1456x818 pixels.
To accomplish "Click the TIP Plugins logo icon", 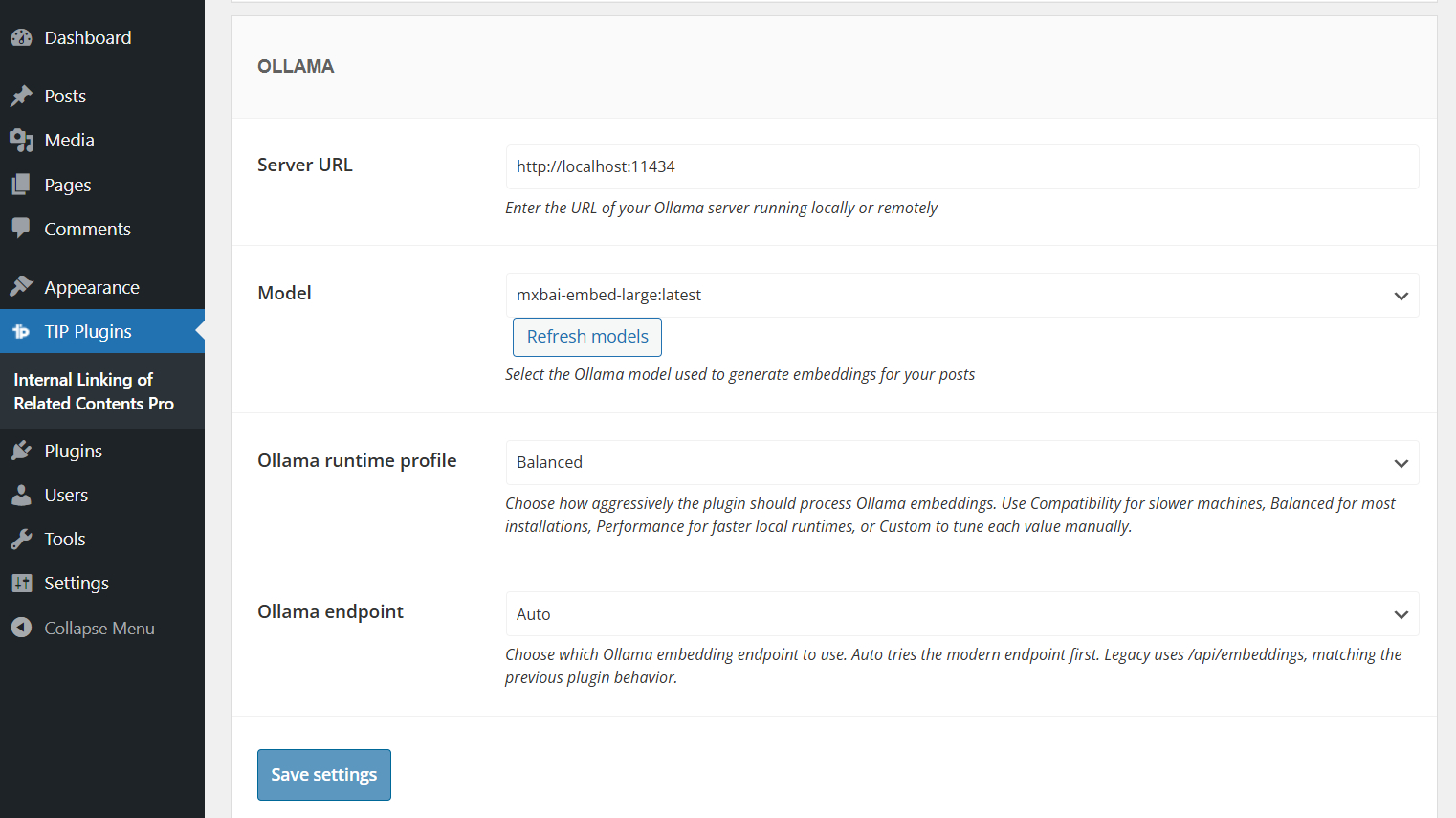I will (21, 332).
